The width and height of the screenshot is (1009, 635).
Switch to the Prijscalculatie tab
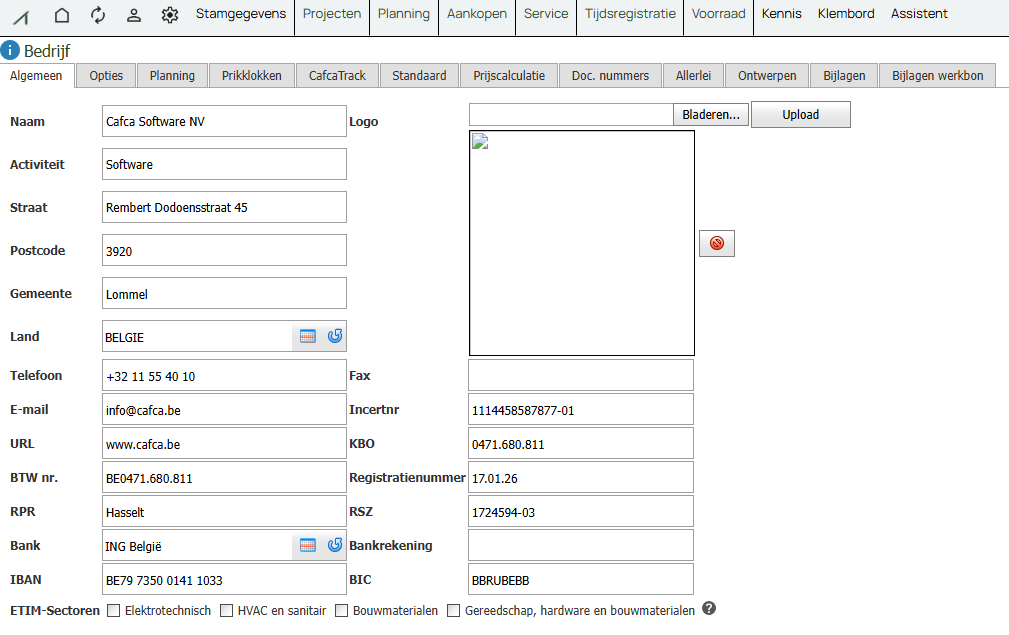509,75
